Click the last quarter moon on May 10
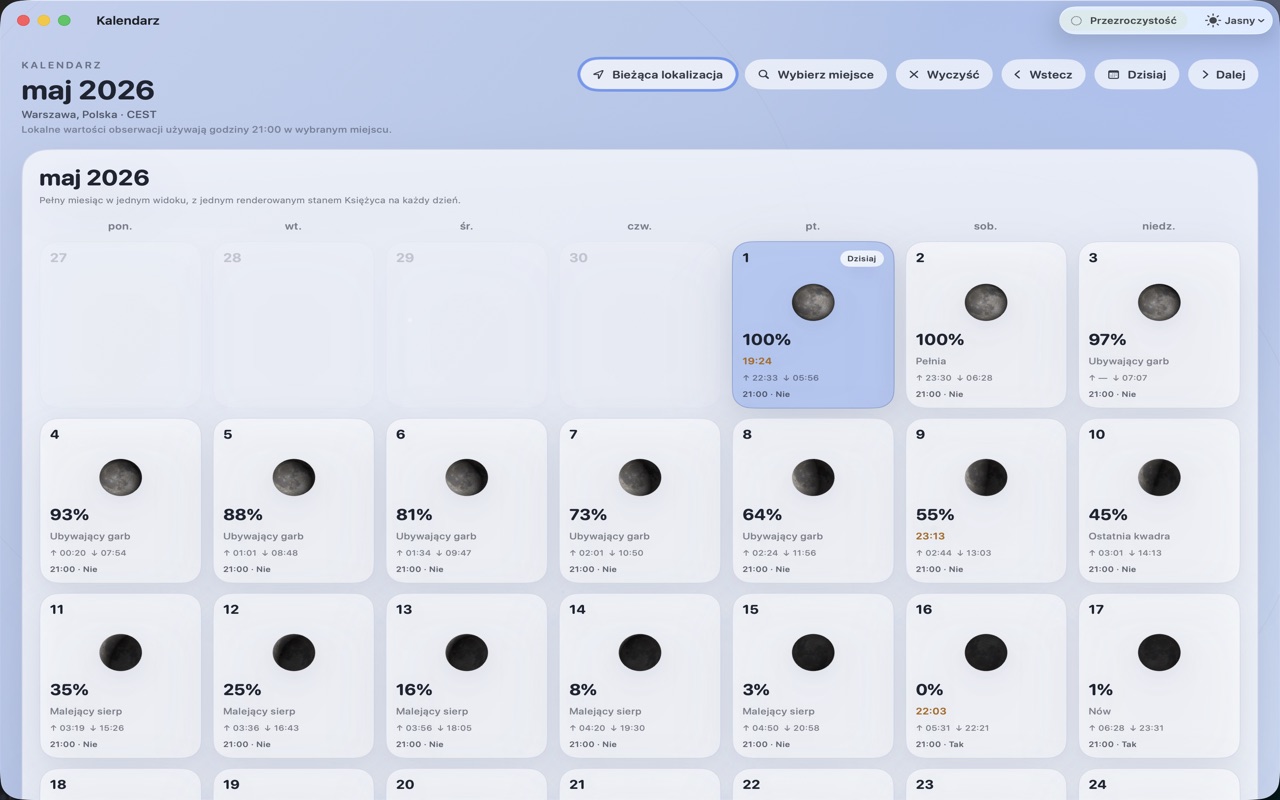 1159,477
